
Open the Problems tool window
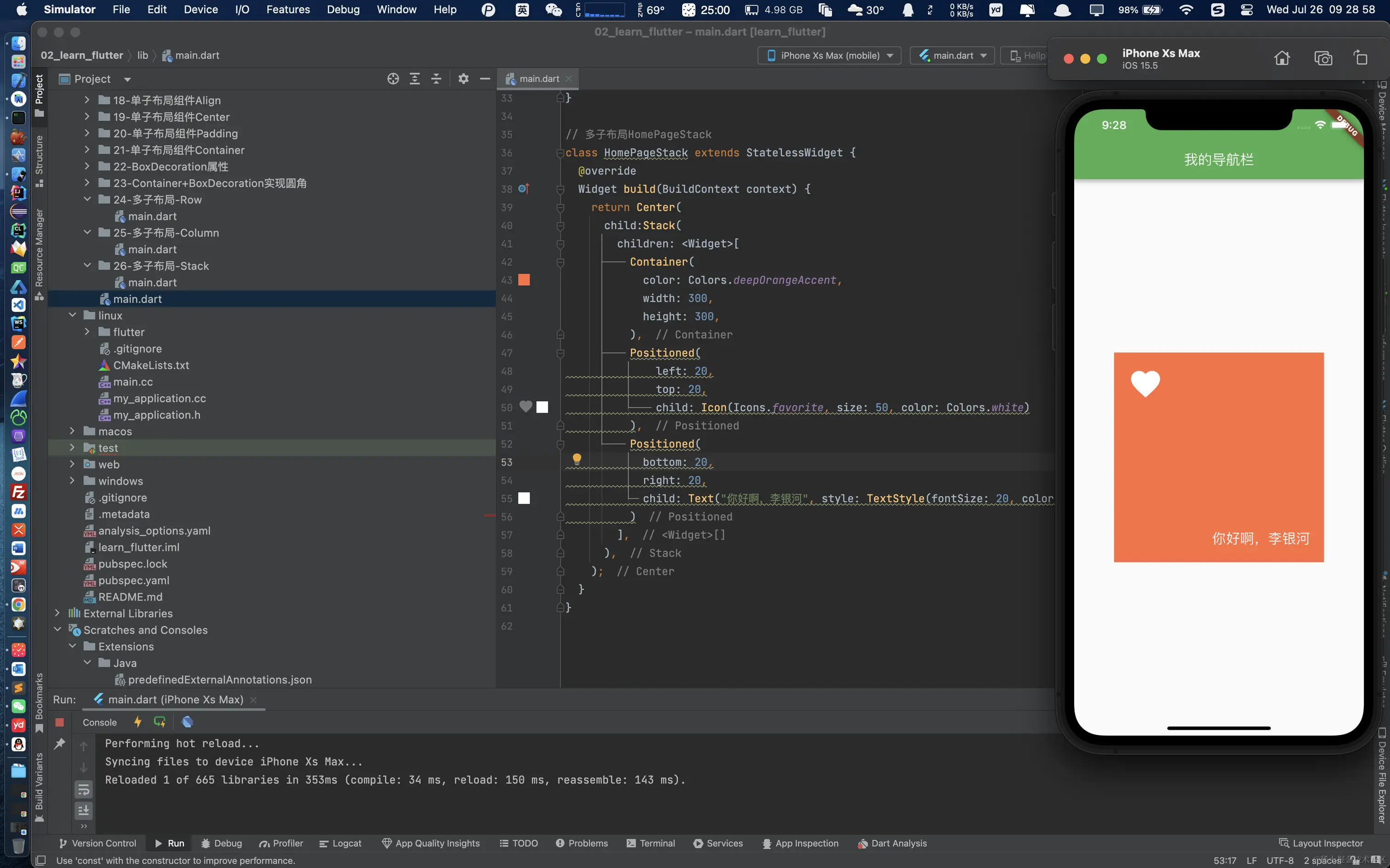click(581, 843)
